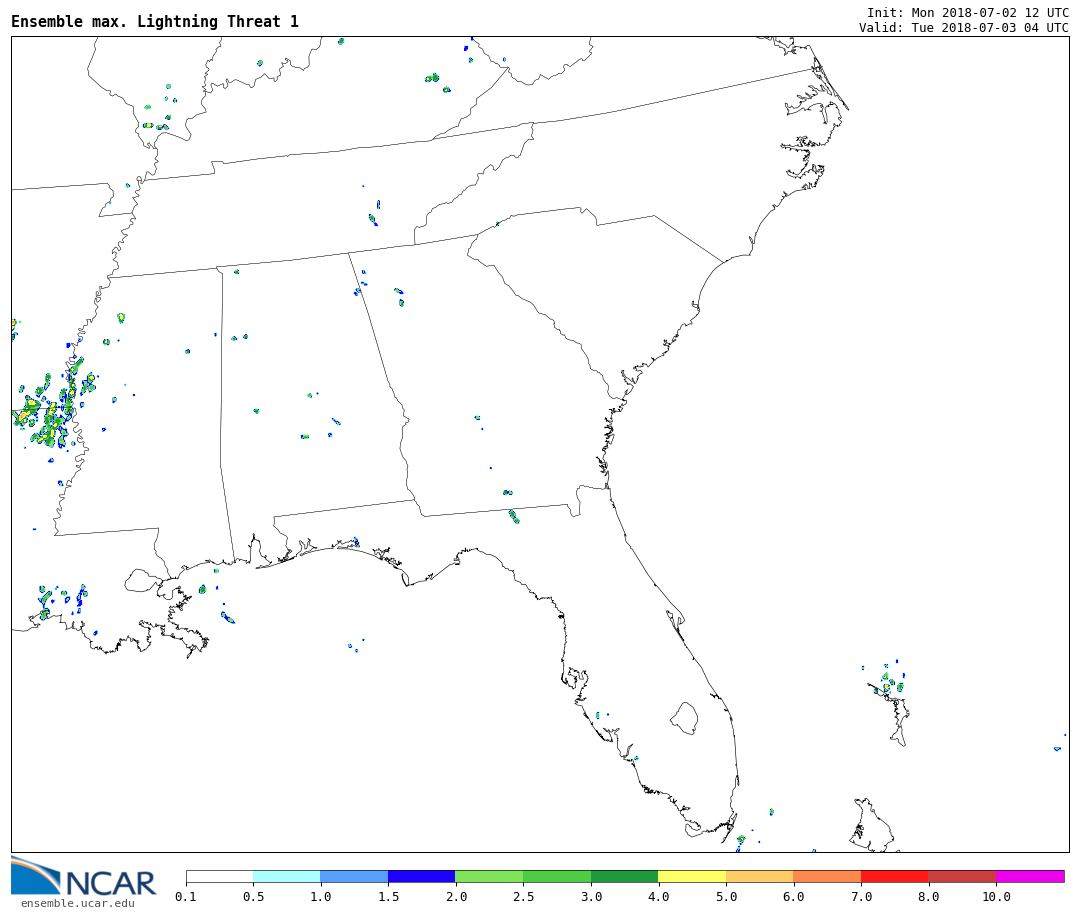1080x915 pixels.
Task: Click the 'Valid: Tue 2018-07-03 04 UTC' text
Action: (x=964, y=28)
